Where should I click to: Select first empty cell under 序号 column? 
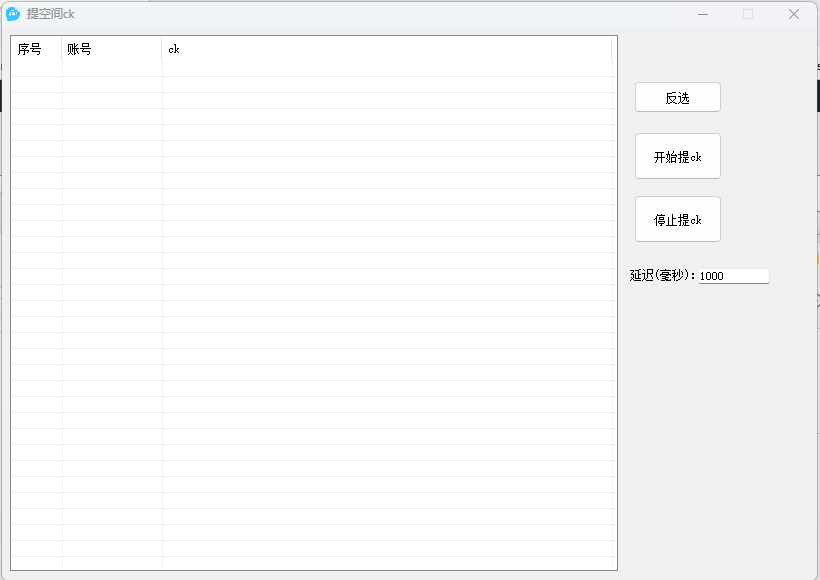click(x=36, y=69)
